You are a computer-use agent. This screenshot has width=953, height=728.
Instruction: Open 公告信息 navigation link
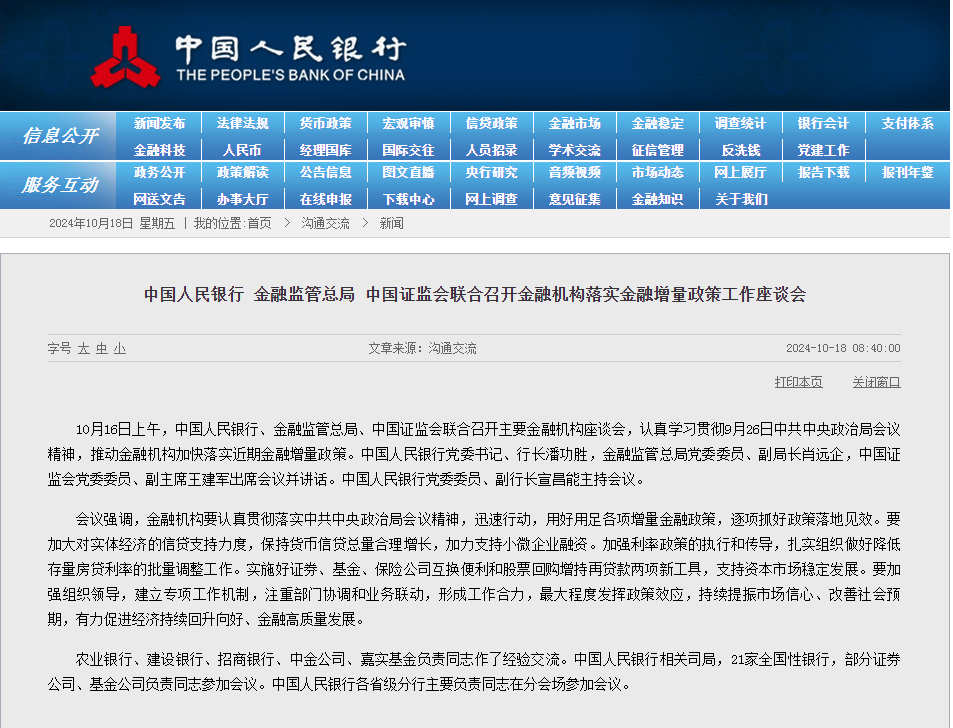326,173
